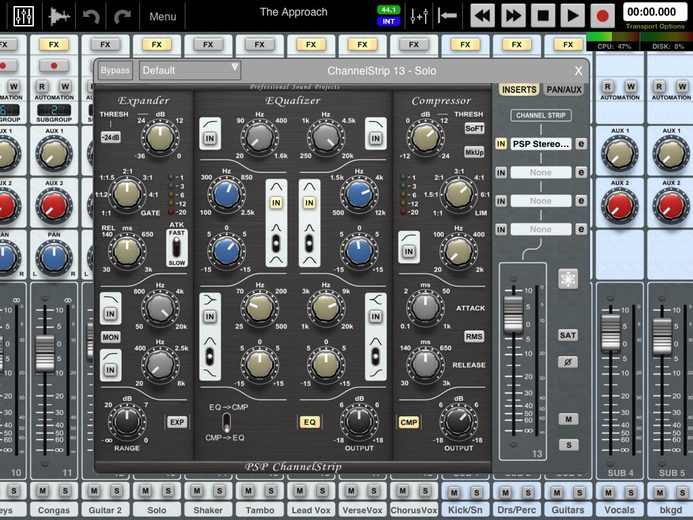Open FX on channel 11 strip
This screenshot has height=520, width=693.
coord(54,44)
